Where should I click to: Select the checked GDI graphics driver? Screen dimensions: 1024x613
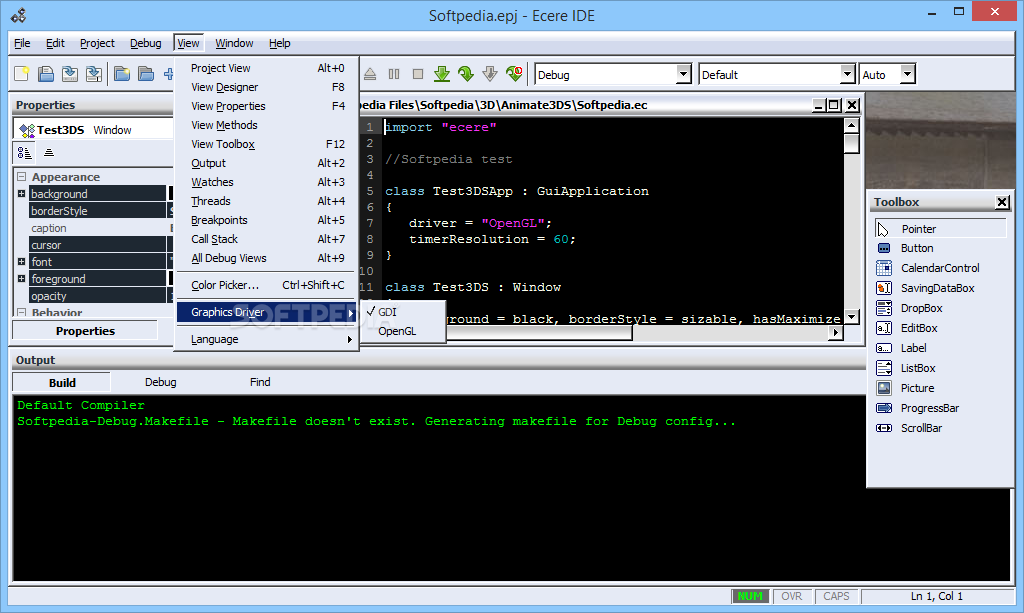click(x=403, y=312)
